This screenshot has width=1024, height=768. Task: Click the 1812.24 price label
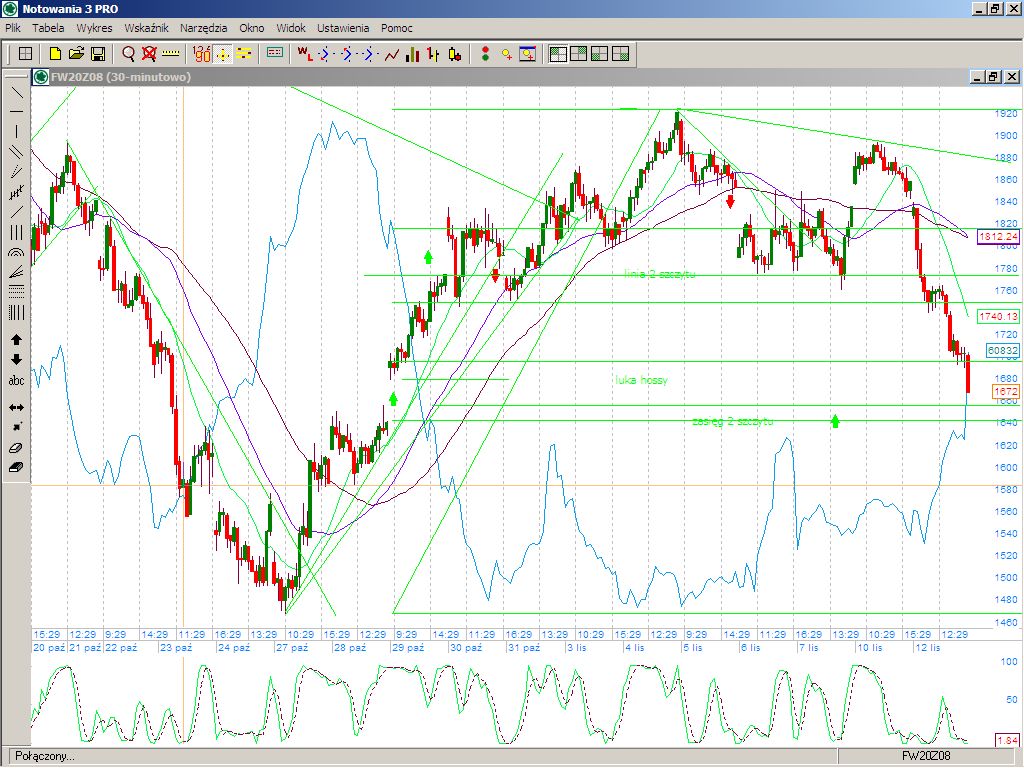tap(997, 237)
